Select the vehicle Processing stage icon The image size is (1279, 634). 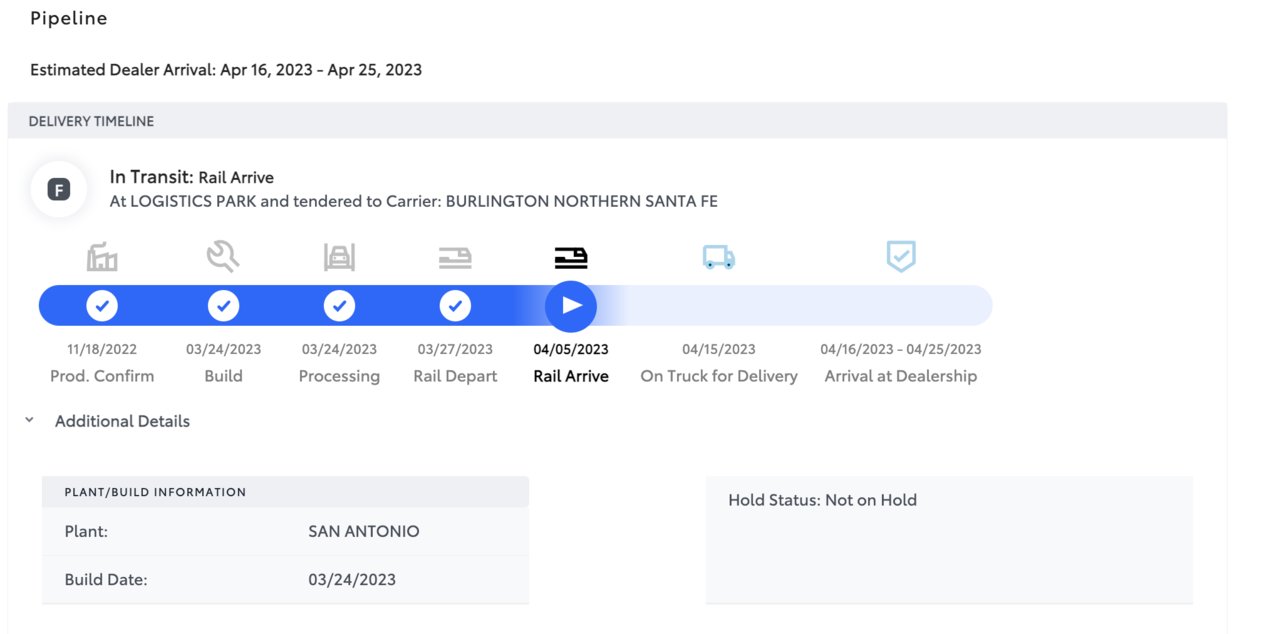339,257
